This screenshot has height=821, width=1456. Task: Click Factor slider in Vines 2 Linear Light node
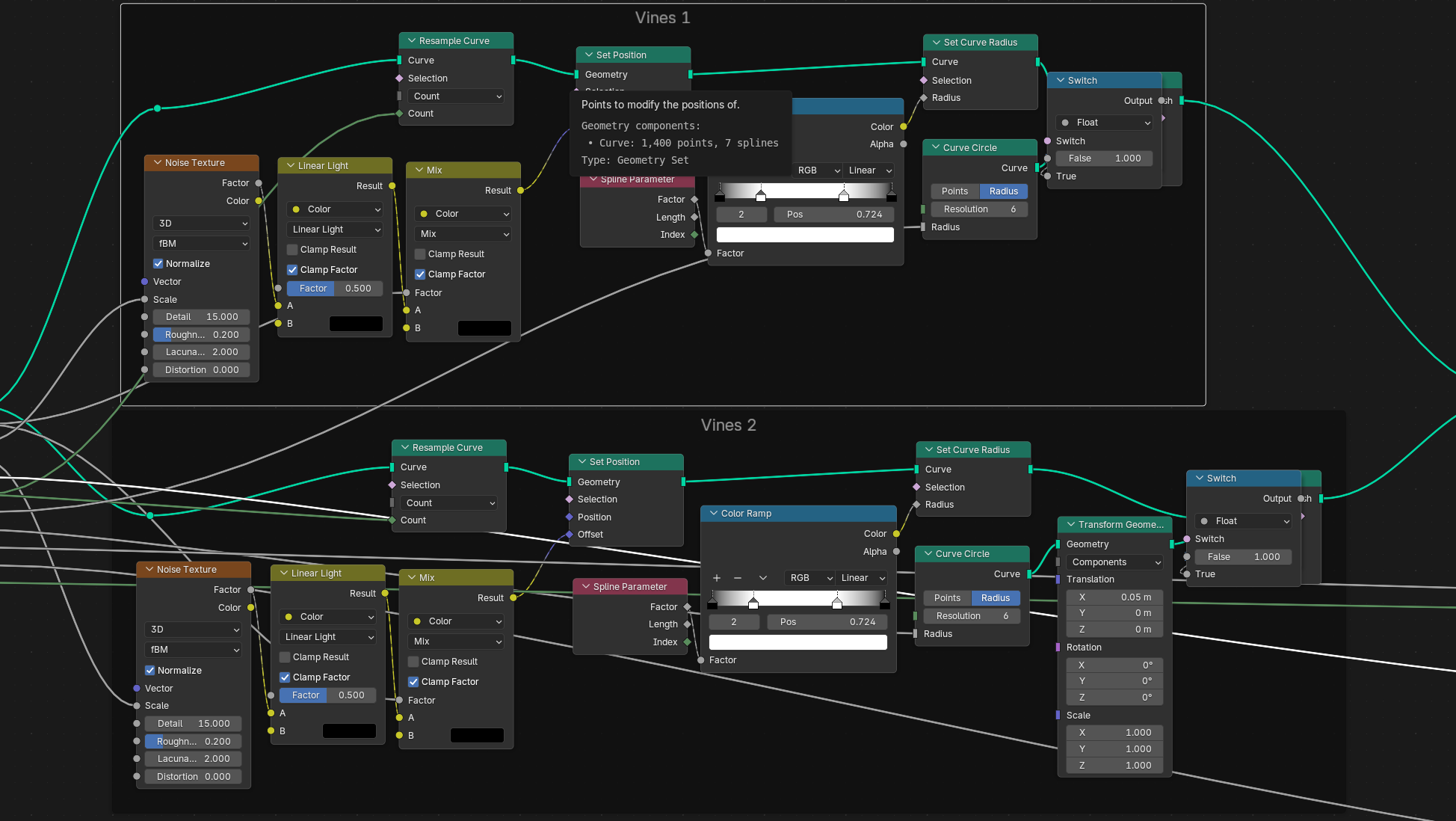pyautogui.click(x=328, y=695)
